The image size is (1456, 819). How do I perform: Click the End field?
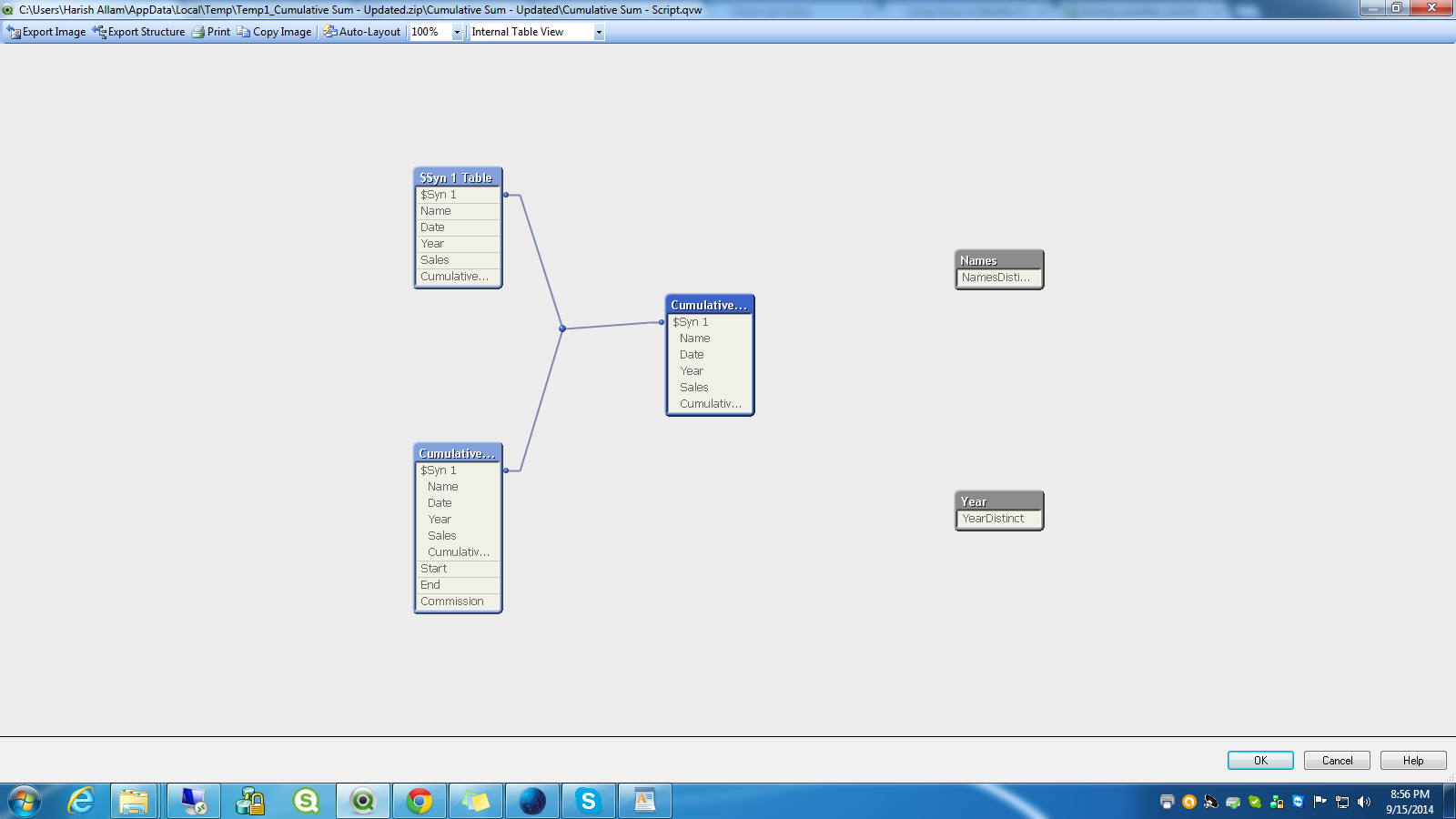458,585
